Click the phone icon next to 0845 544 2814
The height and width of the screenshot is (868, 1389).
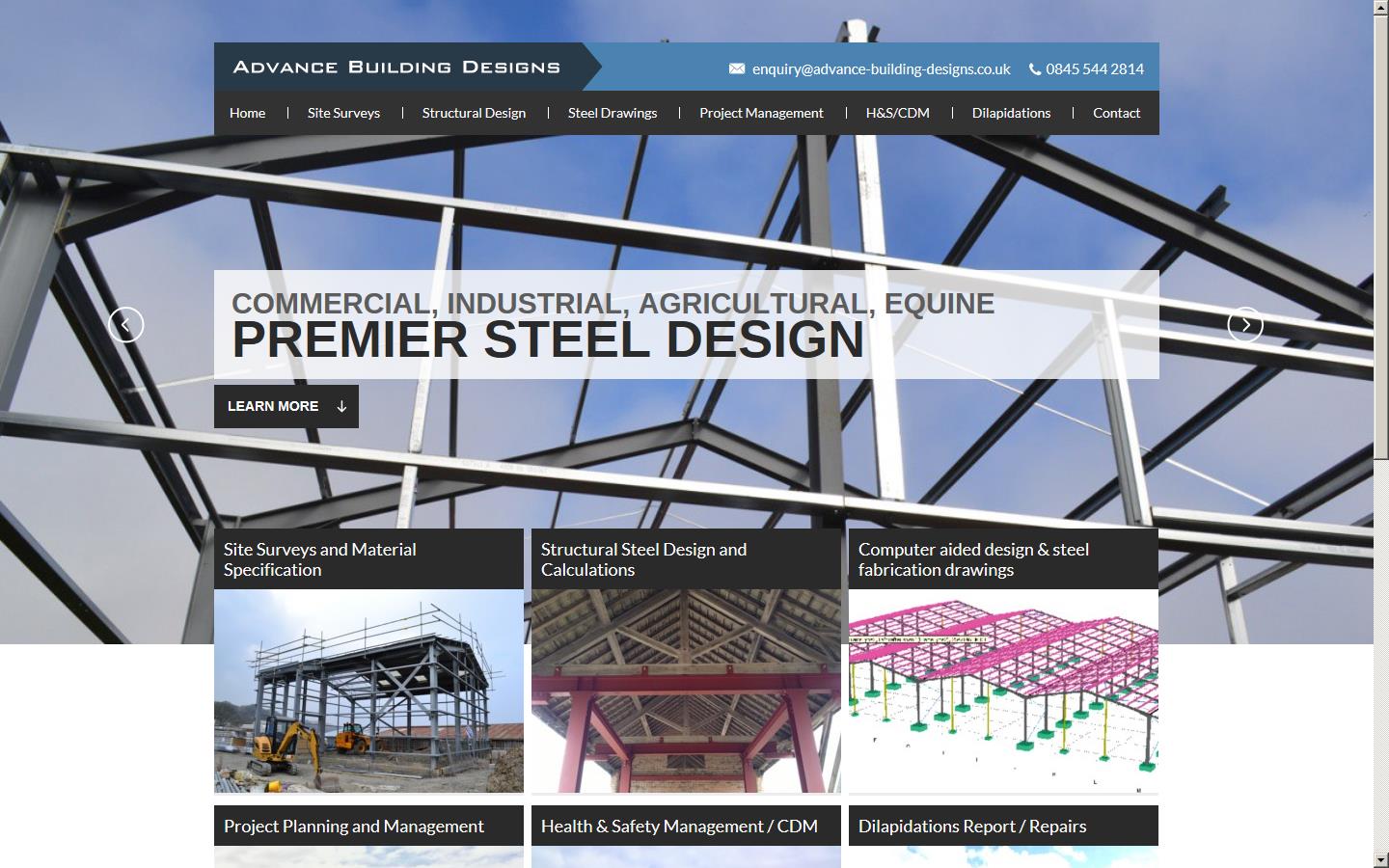[x=1033, y=68]
